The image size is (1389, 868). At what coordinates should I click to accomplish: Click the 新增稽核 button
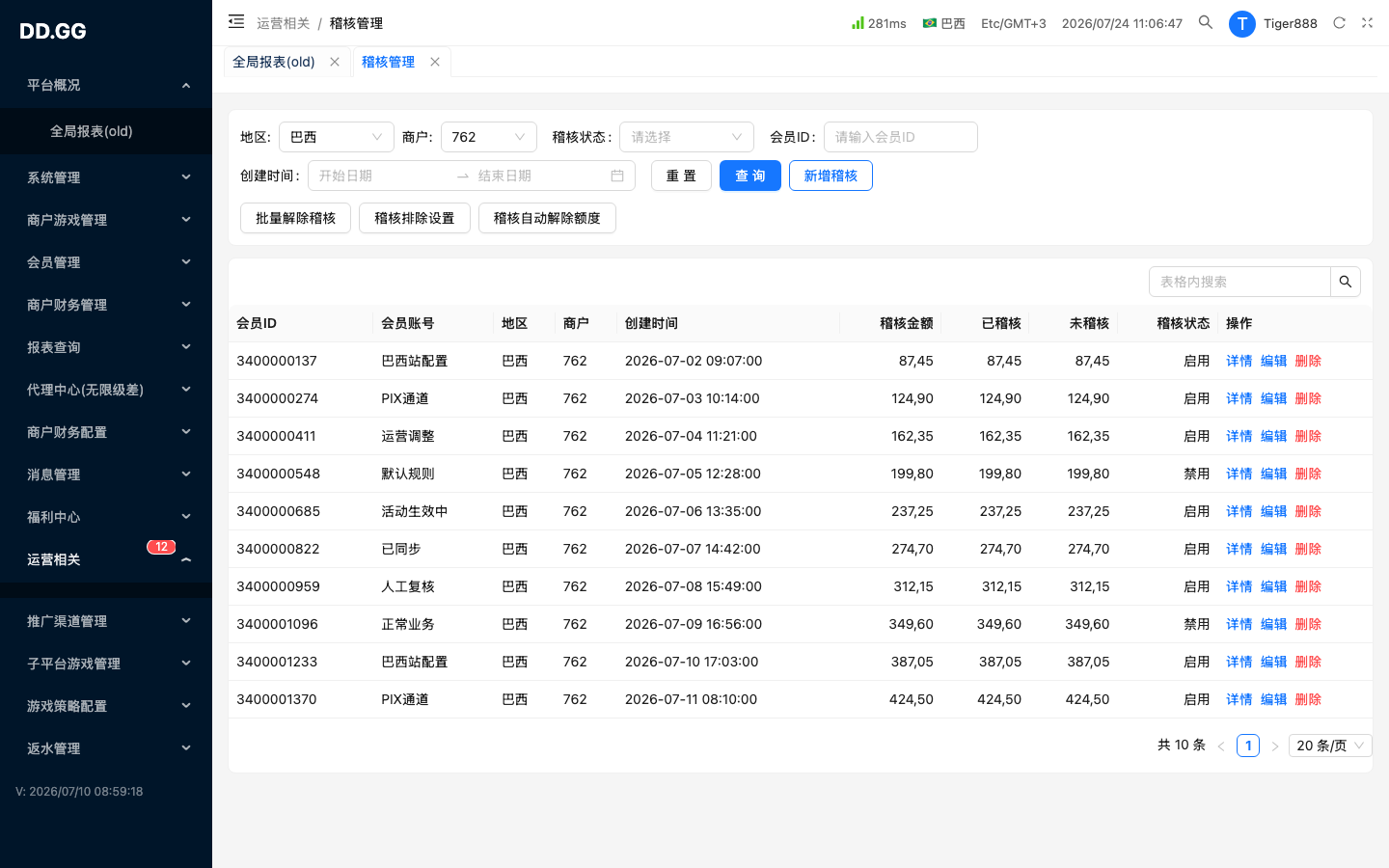pos(831,176)
